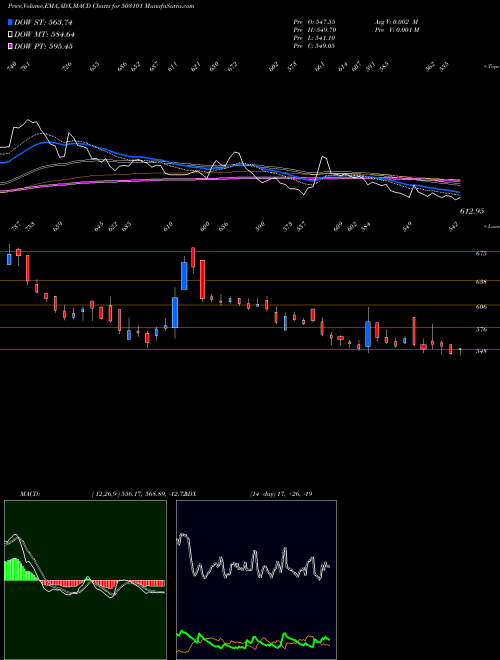
Task: Click the 548 price level label
Action: click(481, 351)
